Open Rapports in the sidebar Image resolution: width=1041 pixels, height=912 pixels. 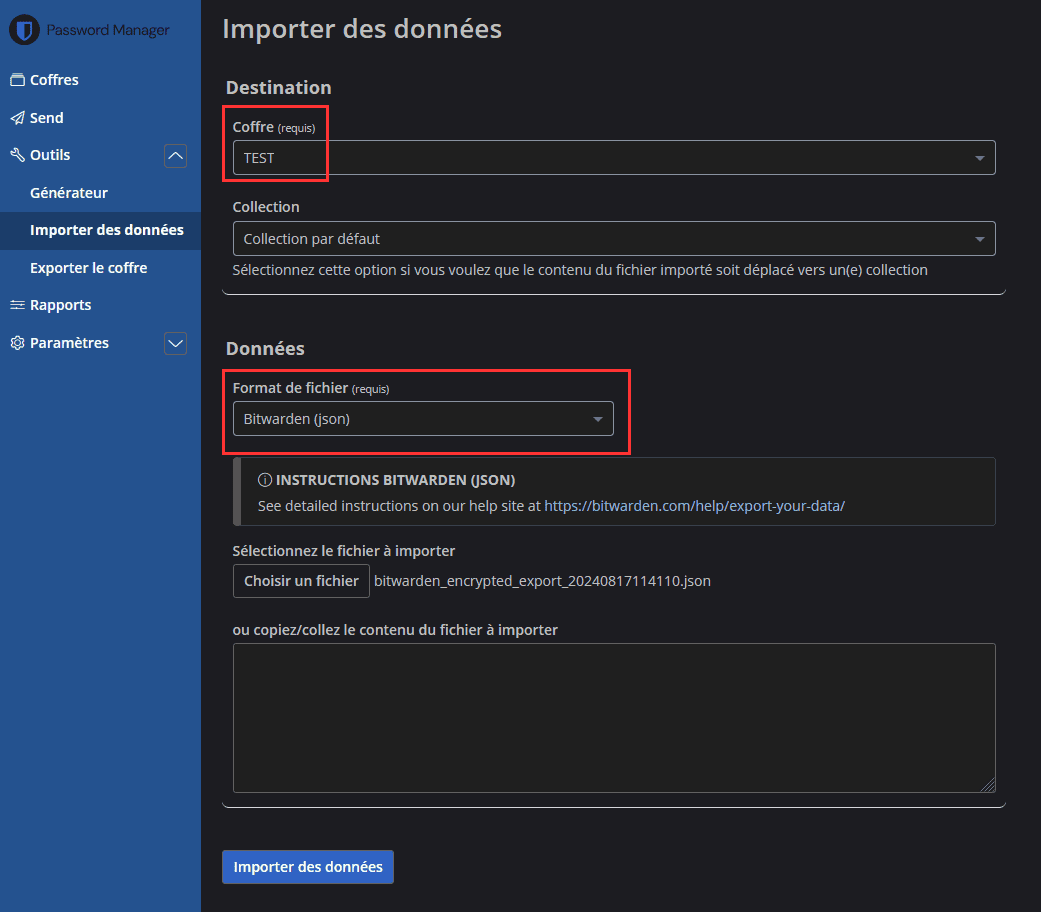[x=60, y=305]
